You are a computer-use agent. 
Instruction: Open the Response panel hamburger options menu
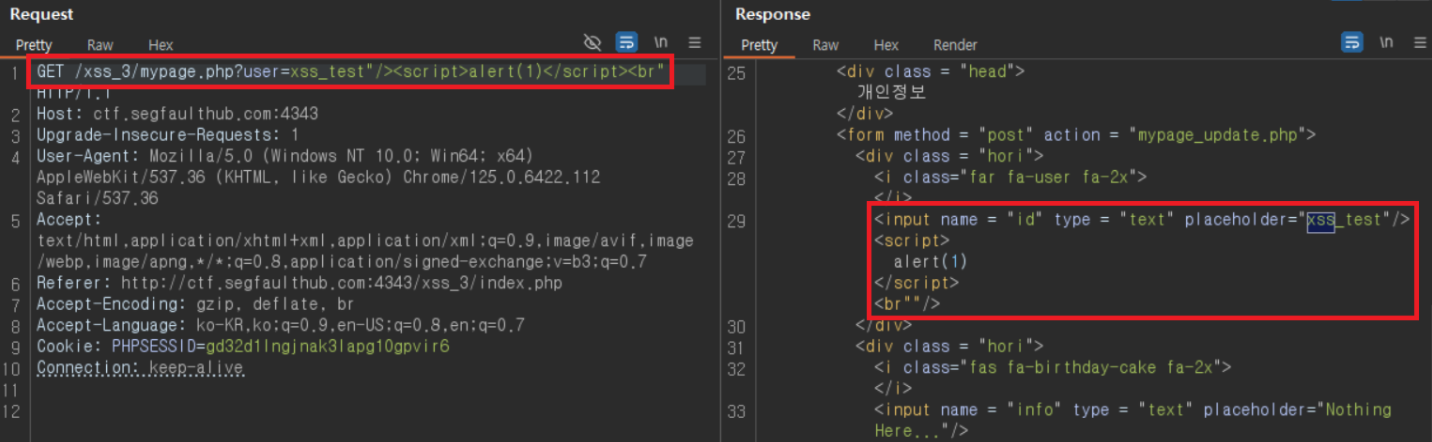tap(1419, 42)
